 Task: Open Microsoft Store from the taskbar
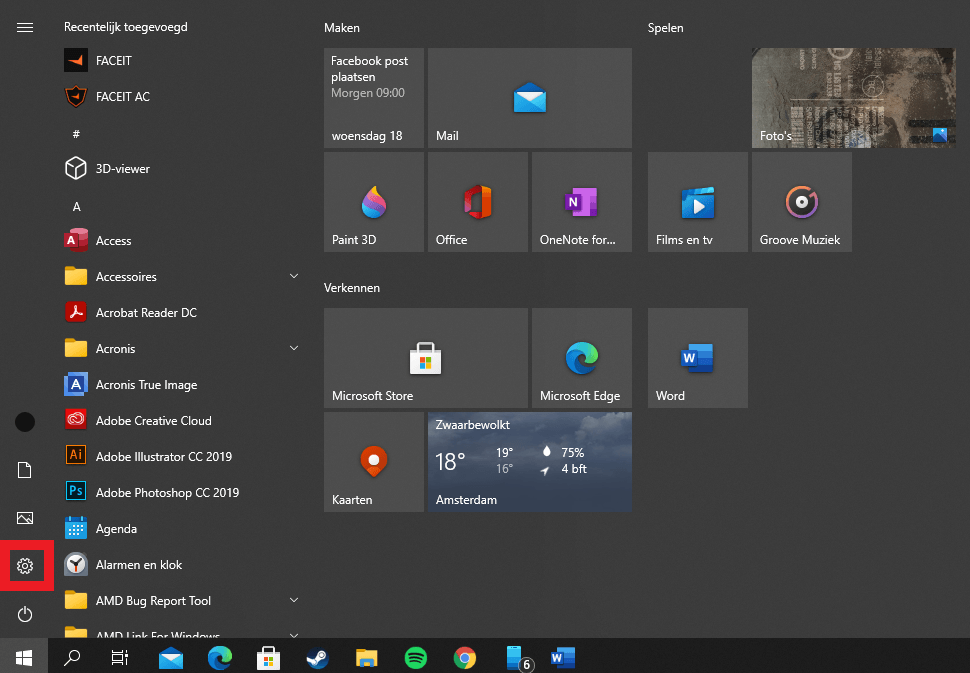[268, 657]
